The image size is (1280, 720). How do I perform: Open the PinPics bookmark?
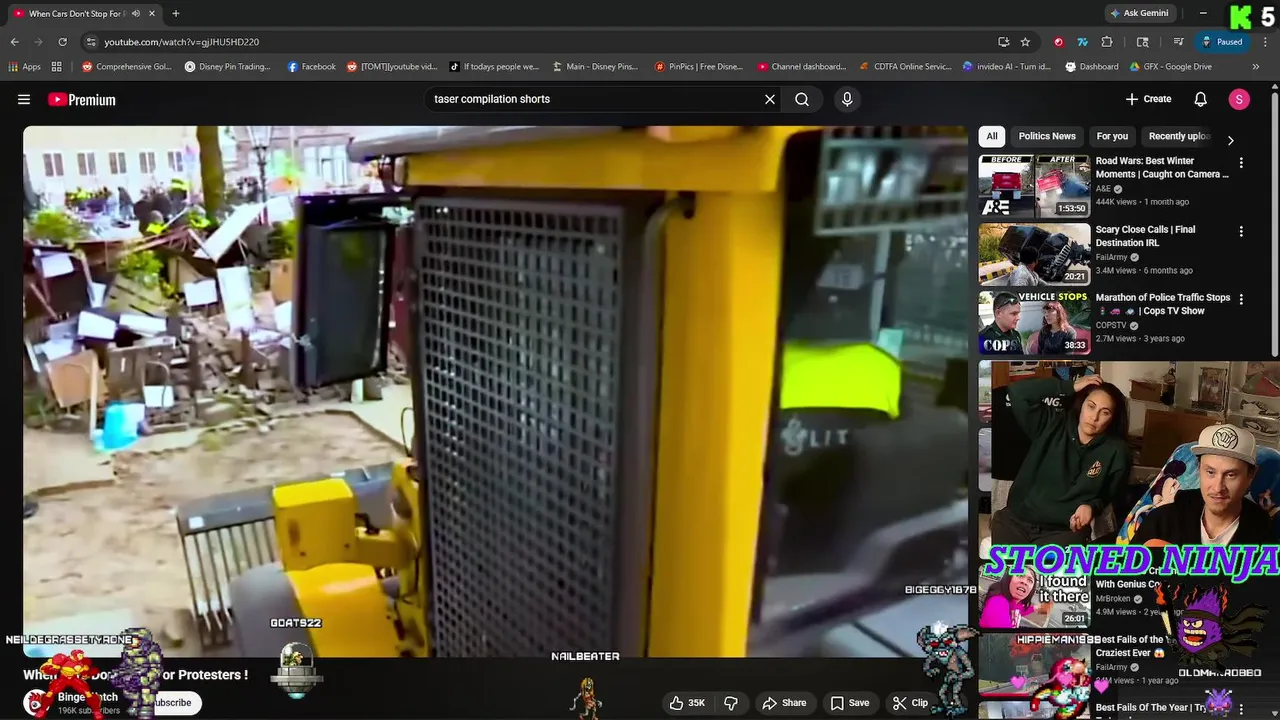[698, 67]
